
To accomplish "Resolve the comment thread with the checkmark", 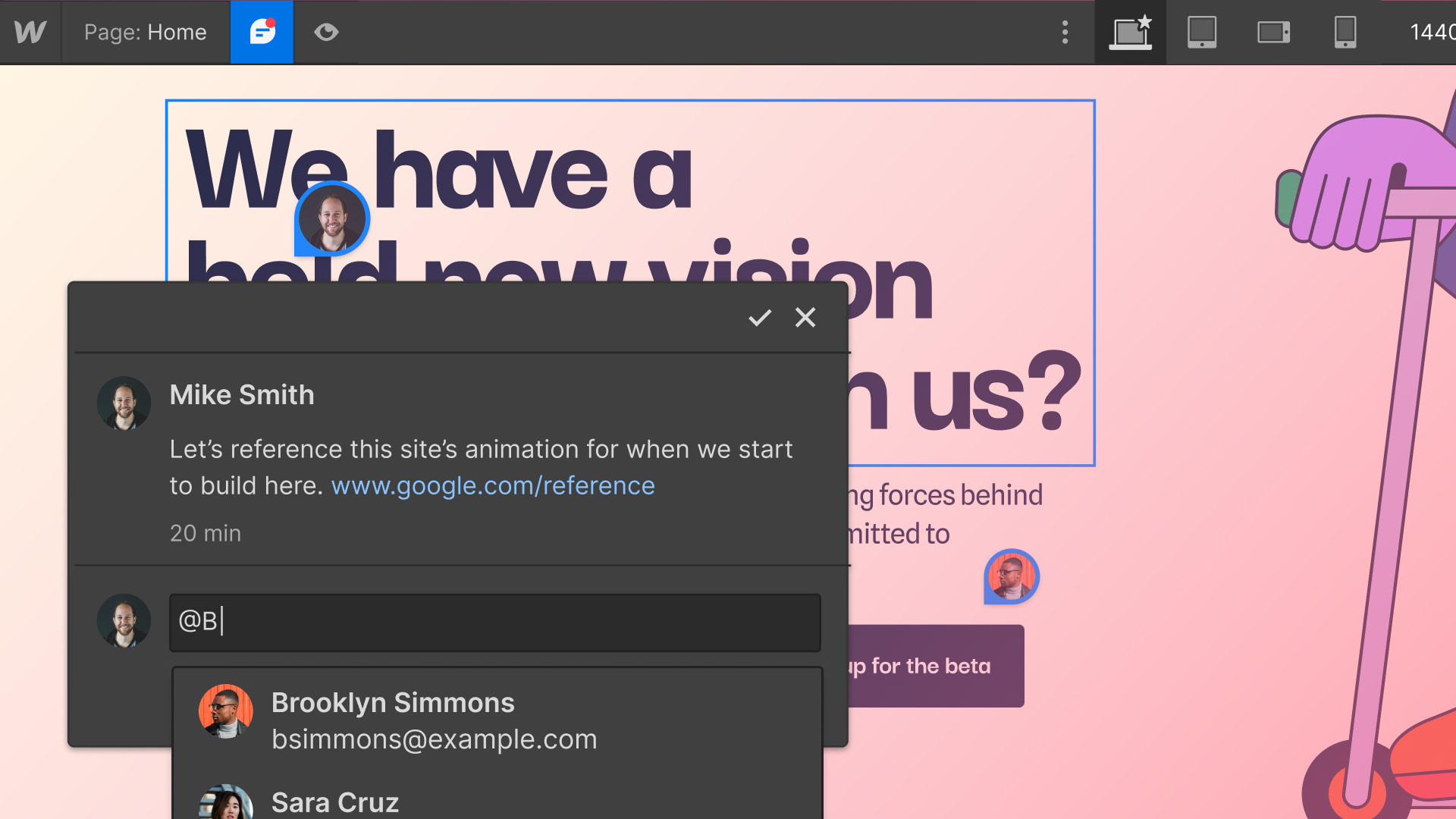I will (x=761, y=318).
